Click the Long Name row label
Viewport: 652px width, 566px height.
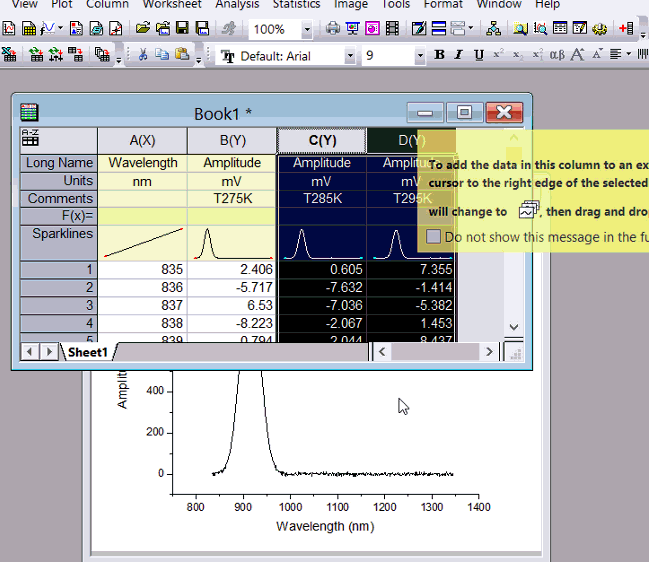click(x=59, y=163)
